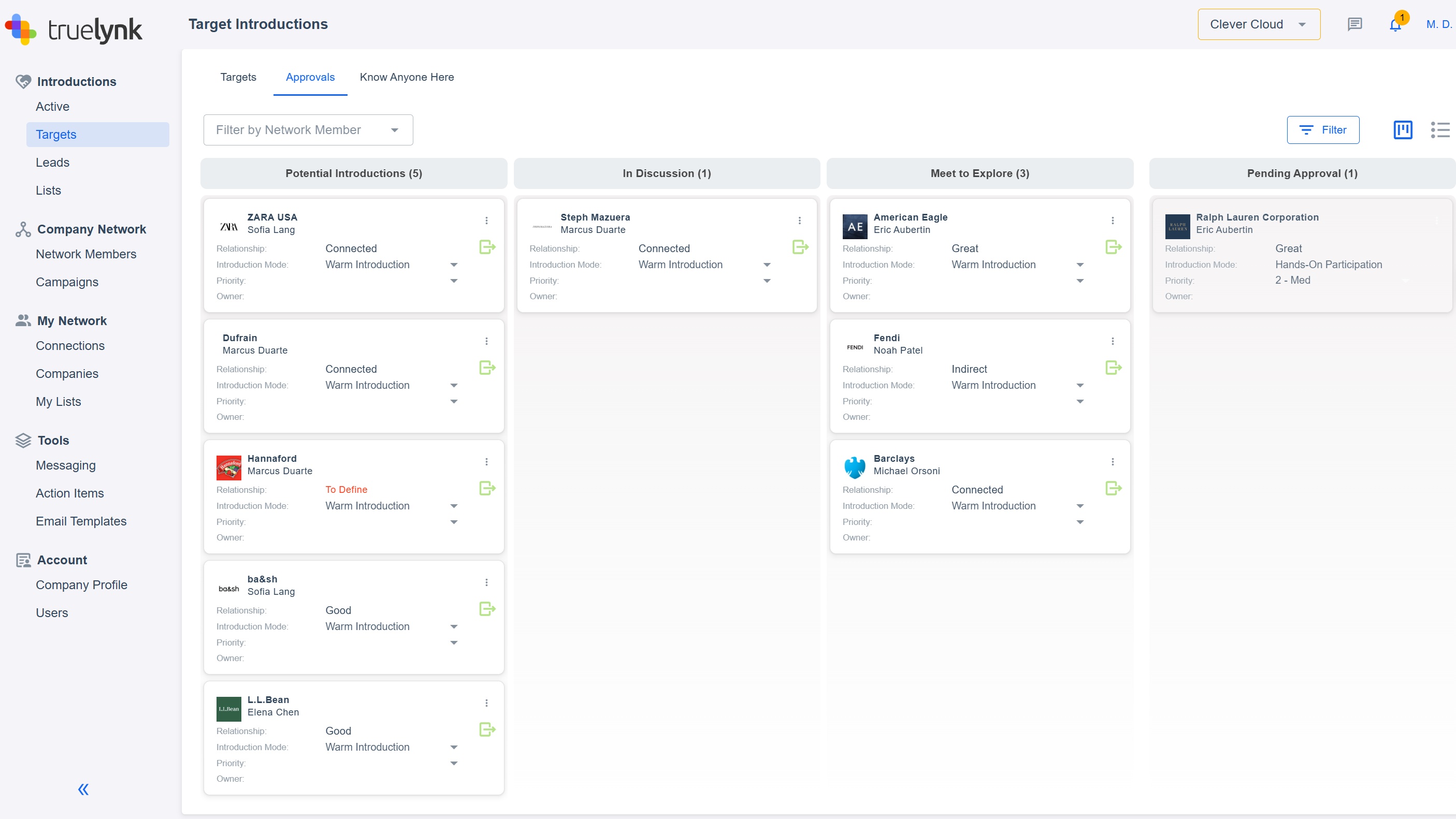Click the Barclays eagle logo thumbnail

(x=855, y=467)
